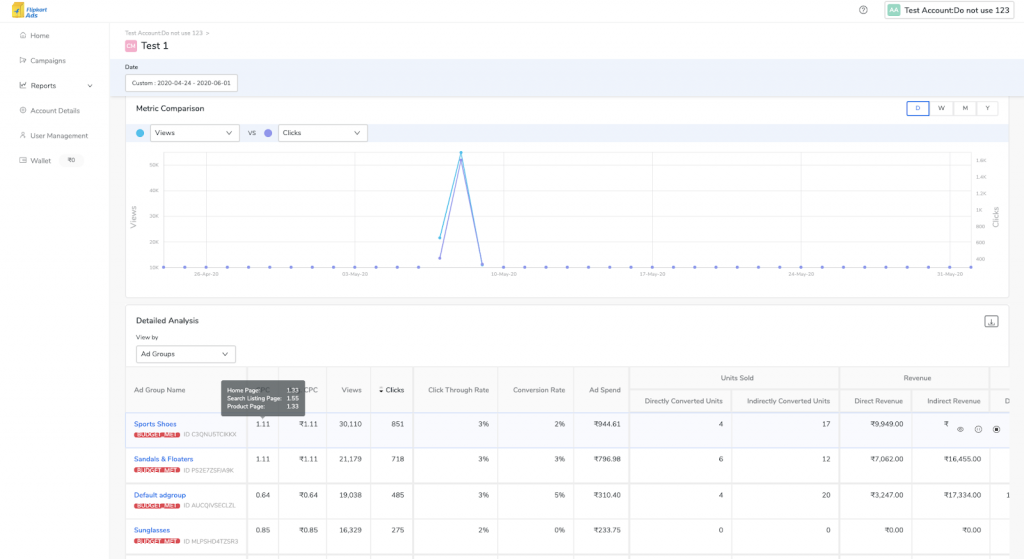Click the ₹310.40 ad spend cell
Viewport: 1024px width, 559px height.
(607, 495)
